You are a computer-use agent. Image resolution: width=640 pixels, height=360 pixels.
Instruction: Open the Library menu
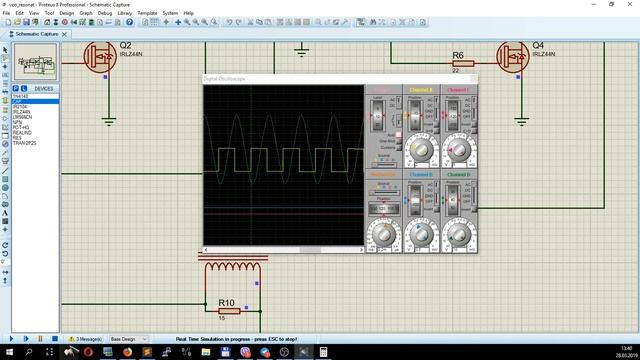click(124, 13)
